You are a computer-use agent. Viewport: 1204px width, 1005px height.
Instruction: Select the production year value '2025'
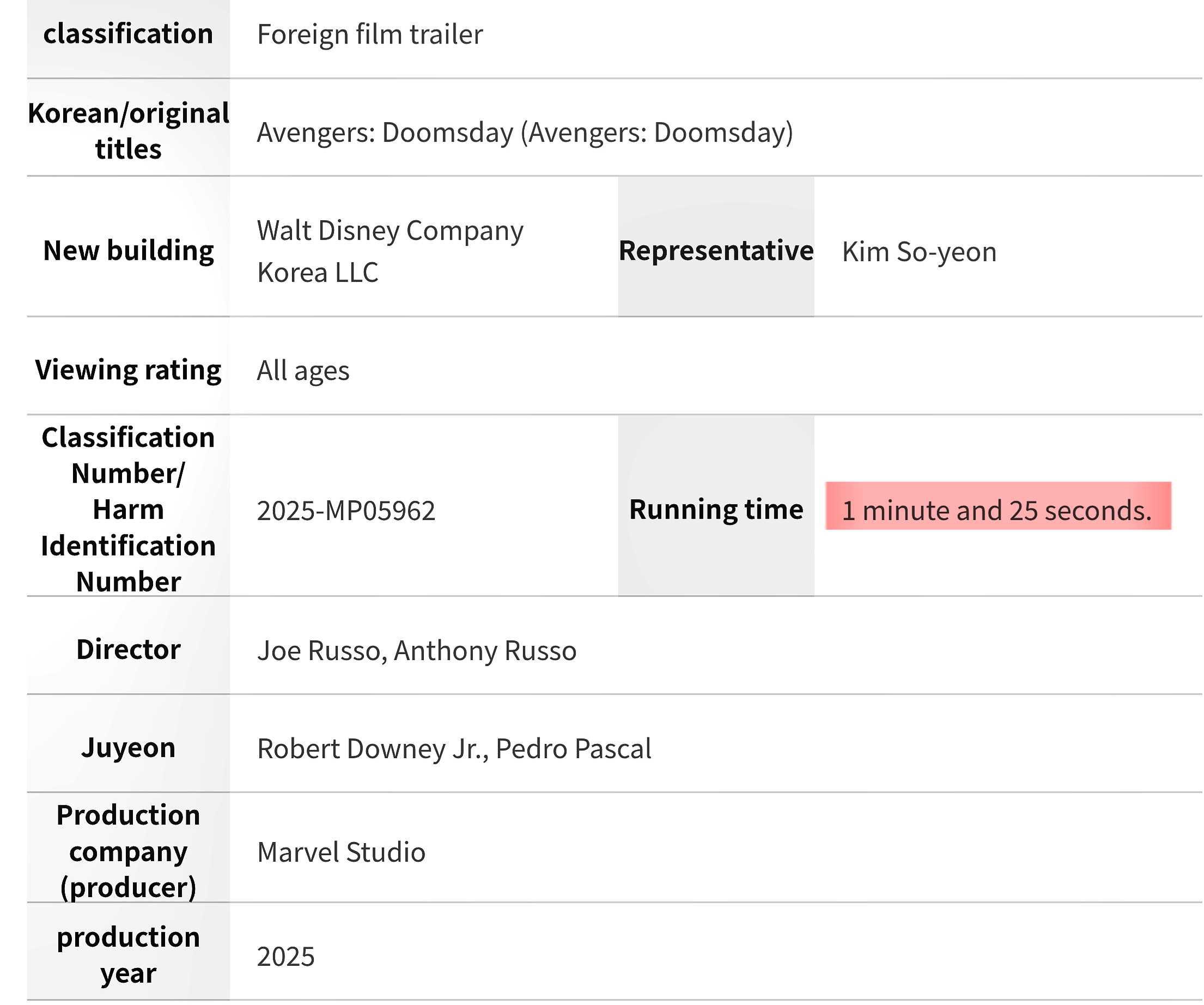click(285, 956)
